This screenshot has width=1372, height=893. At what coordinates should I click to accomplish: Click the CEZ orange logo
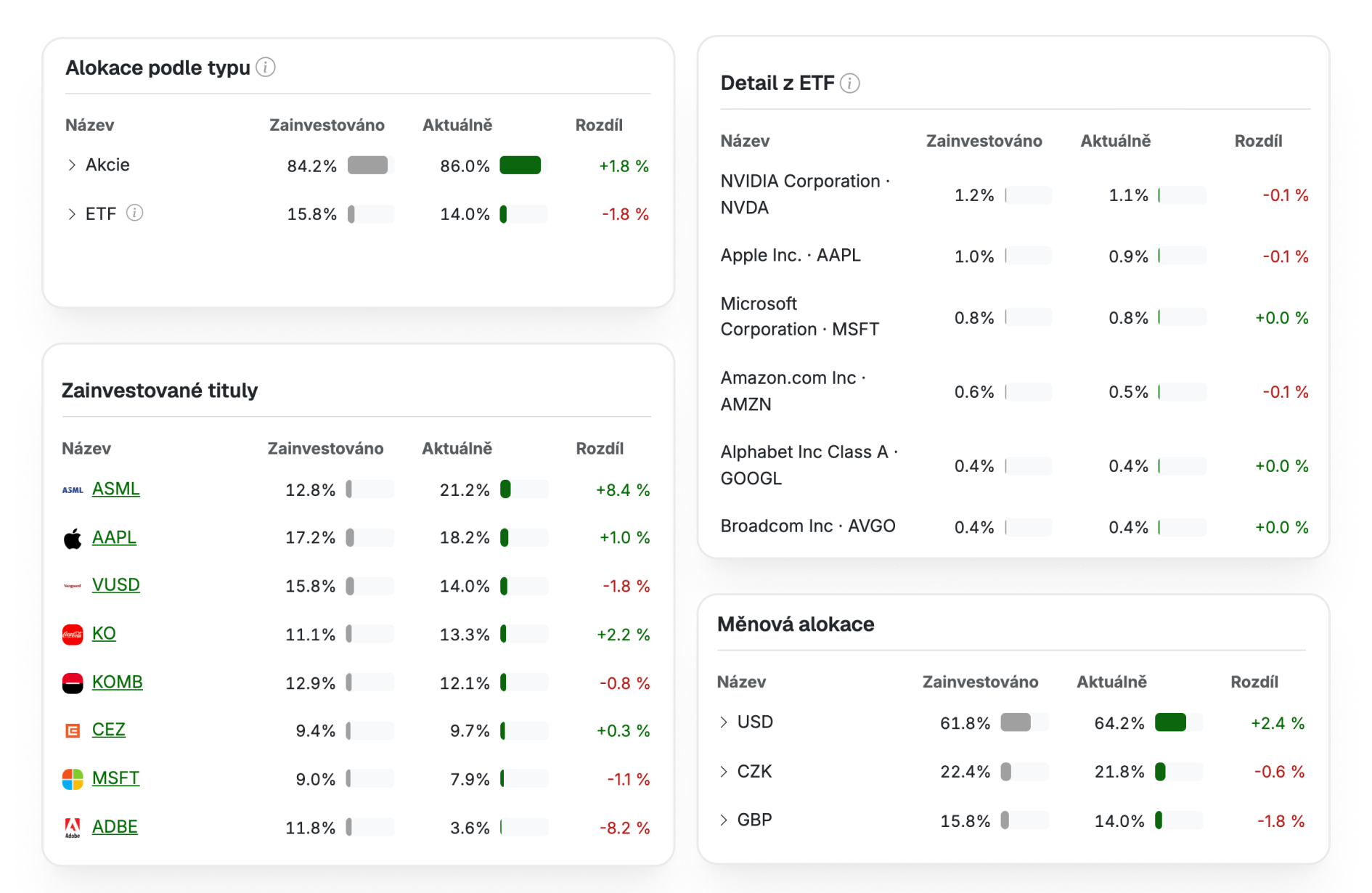[73, 730]
